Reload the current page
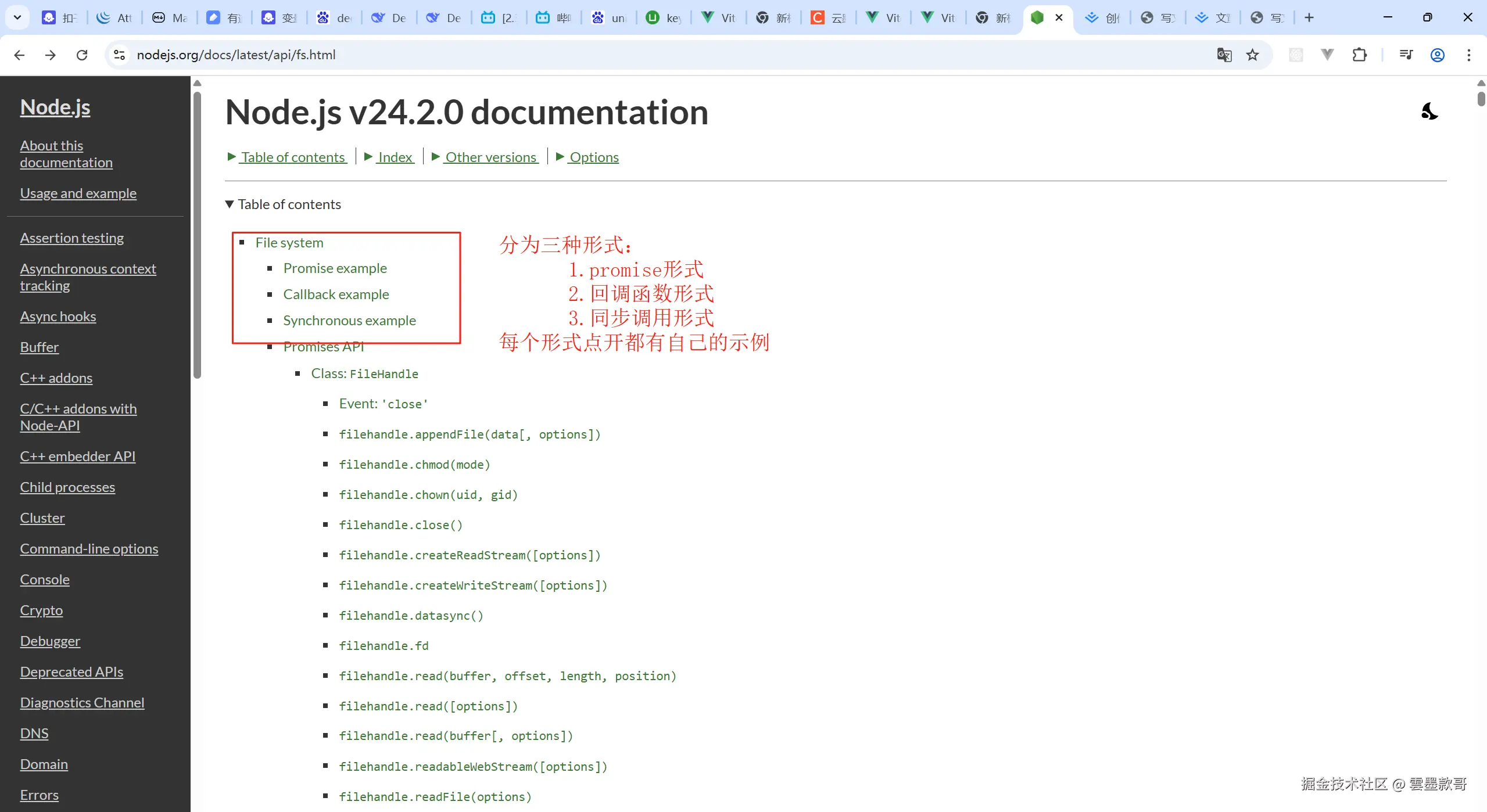Viewport: 1487px width, 812px height. [82, 55]
